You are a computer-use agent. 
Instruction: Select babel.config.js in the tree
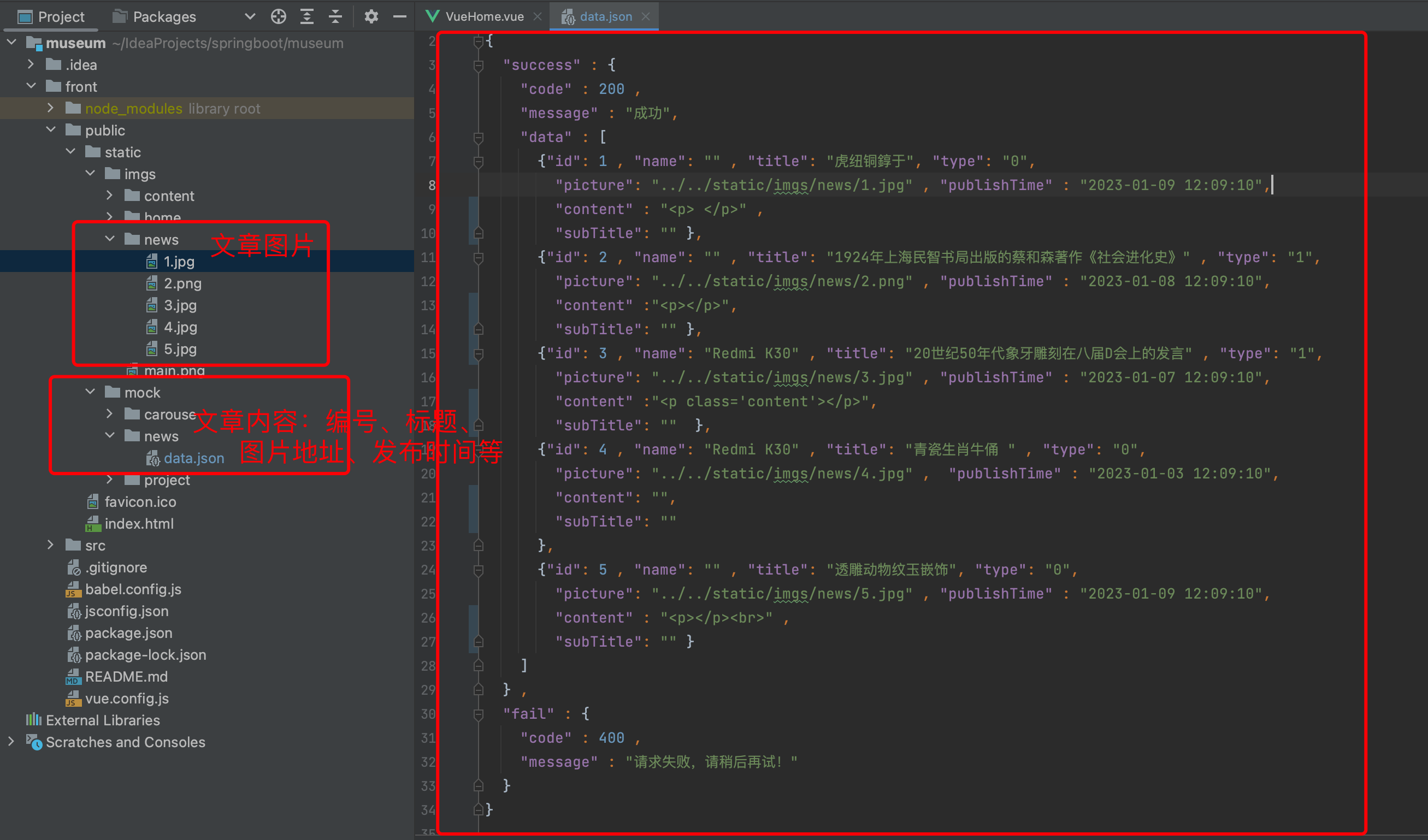pos(133,589)
